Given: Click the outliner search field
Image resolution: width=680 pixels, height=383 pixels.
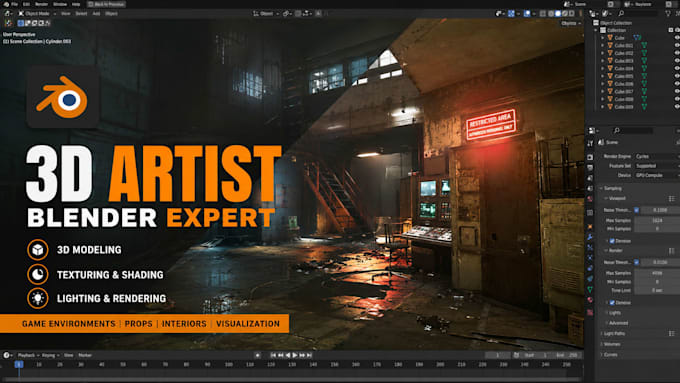Looking at the screenshot, I should 638,13.
